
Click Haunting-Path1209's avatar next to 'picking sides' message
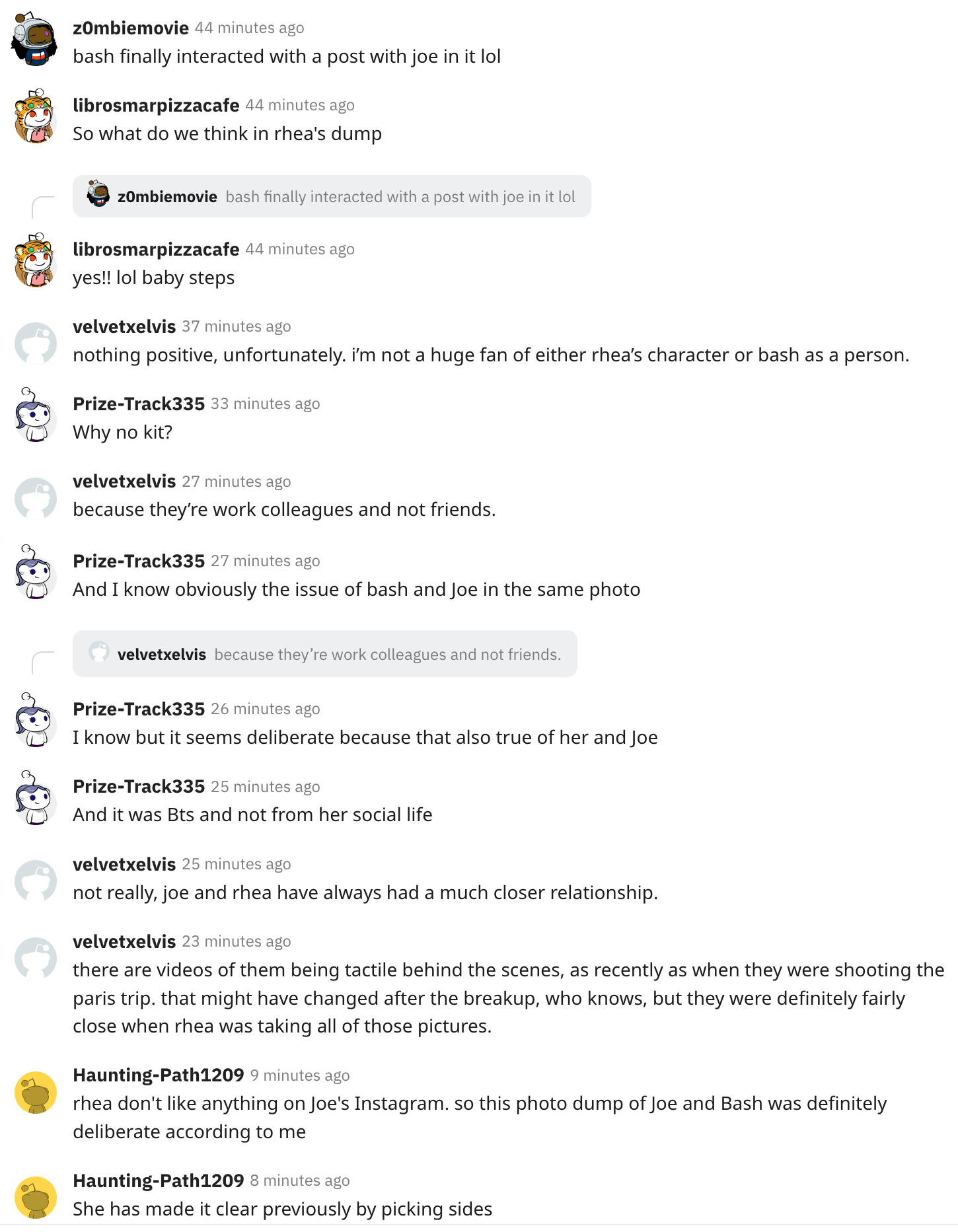tap(36, 1197)
